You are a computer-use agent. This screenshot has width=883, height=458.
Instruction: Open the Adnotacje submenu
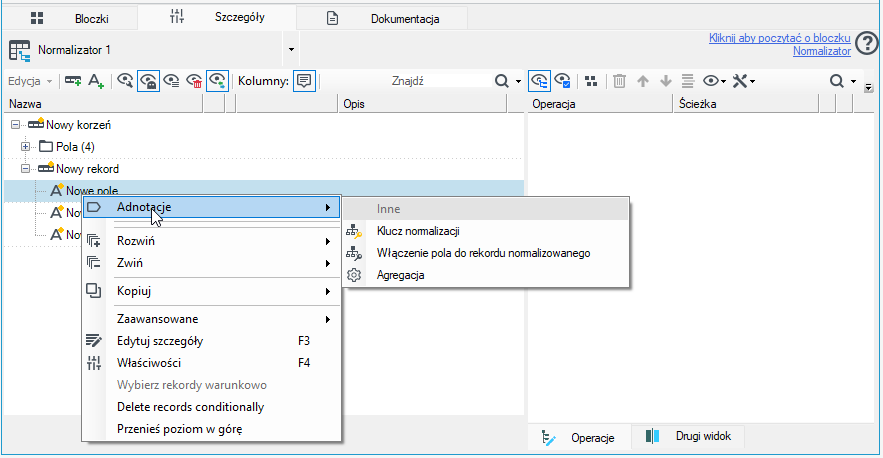(212, 207)
